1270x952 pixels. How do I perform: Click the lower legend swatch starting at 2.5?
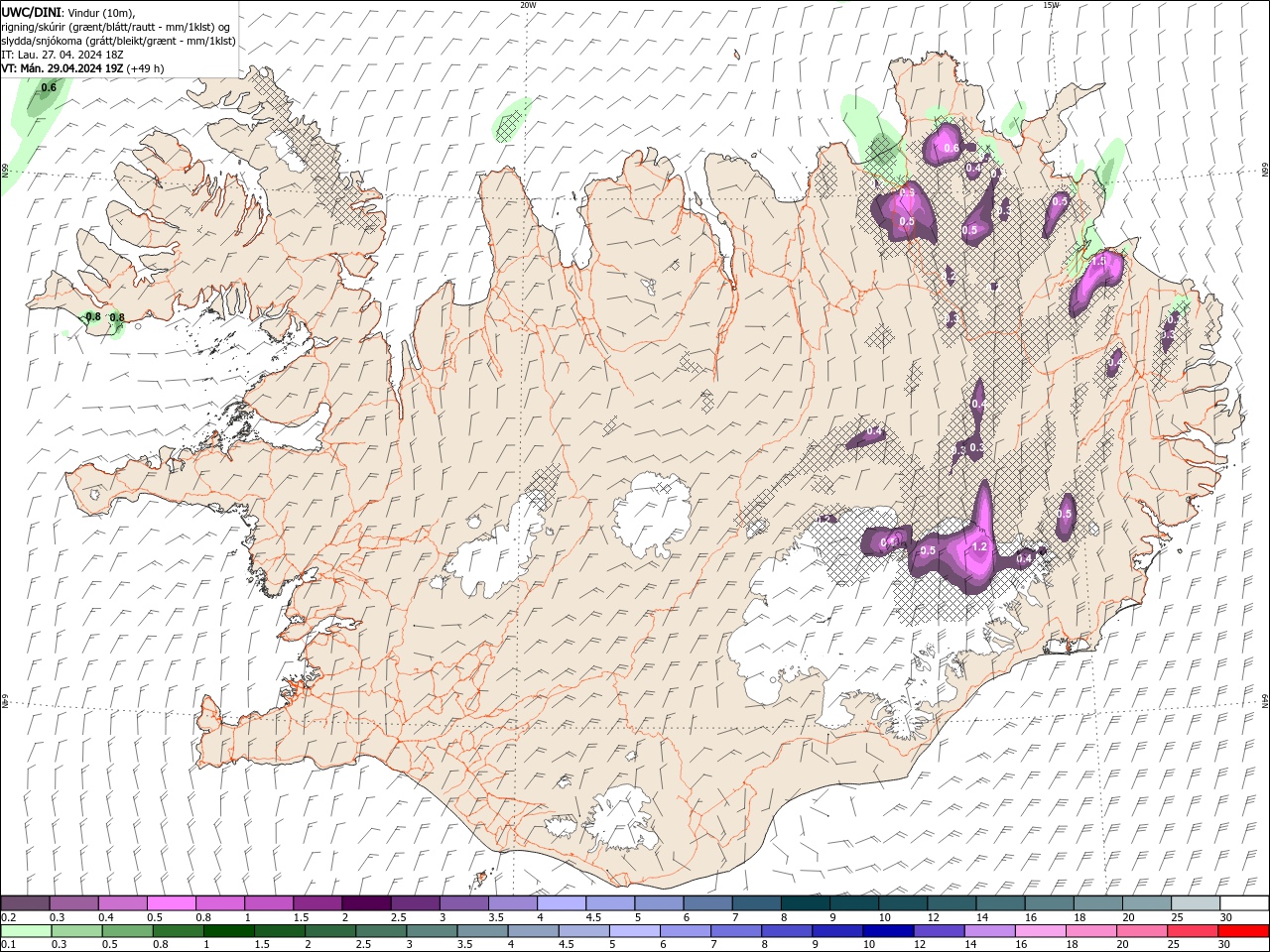(381, 931)
